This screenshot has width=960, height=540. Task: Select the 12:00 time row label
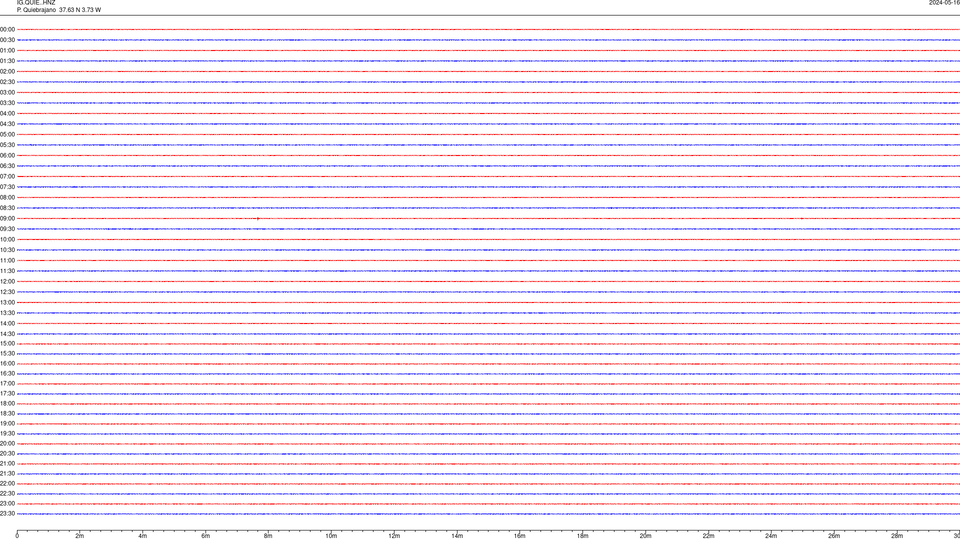[x=7, y=282]
